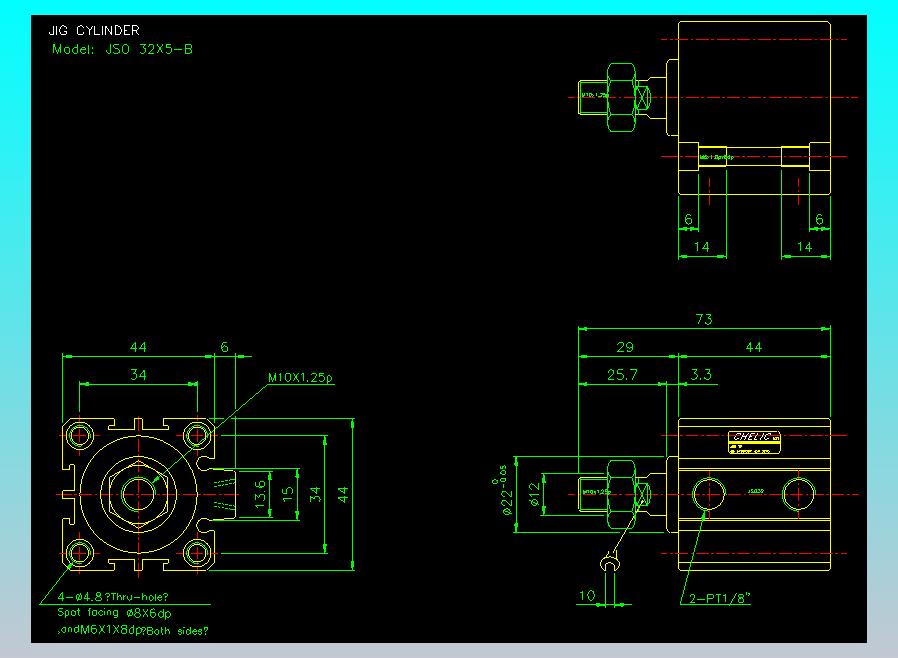
Task: Click the 13.6 dimension in front view
Action: (x=260, y=494)
